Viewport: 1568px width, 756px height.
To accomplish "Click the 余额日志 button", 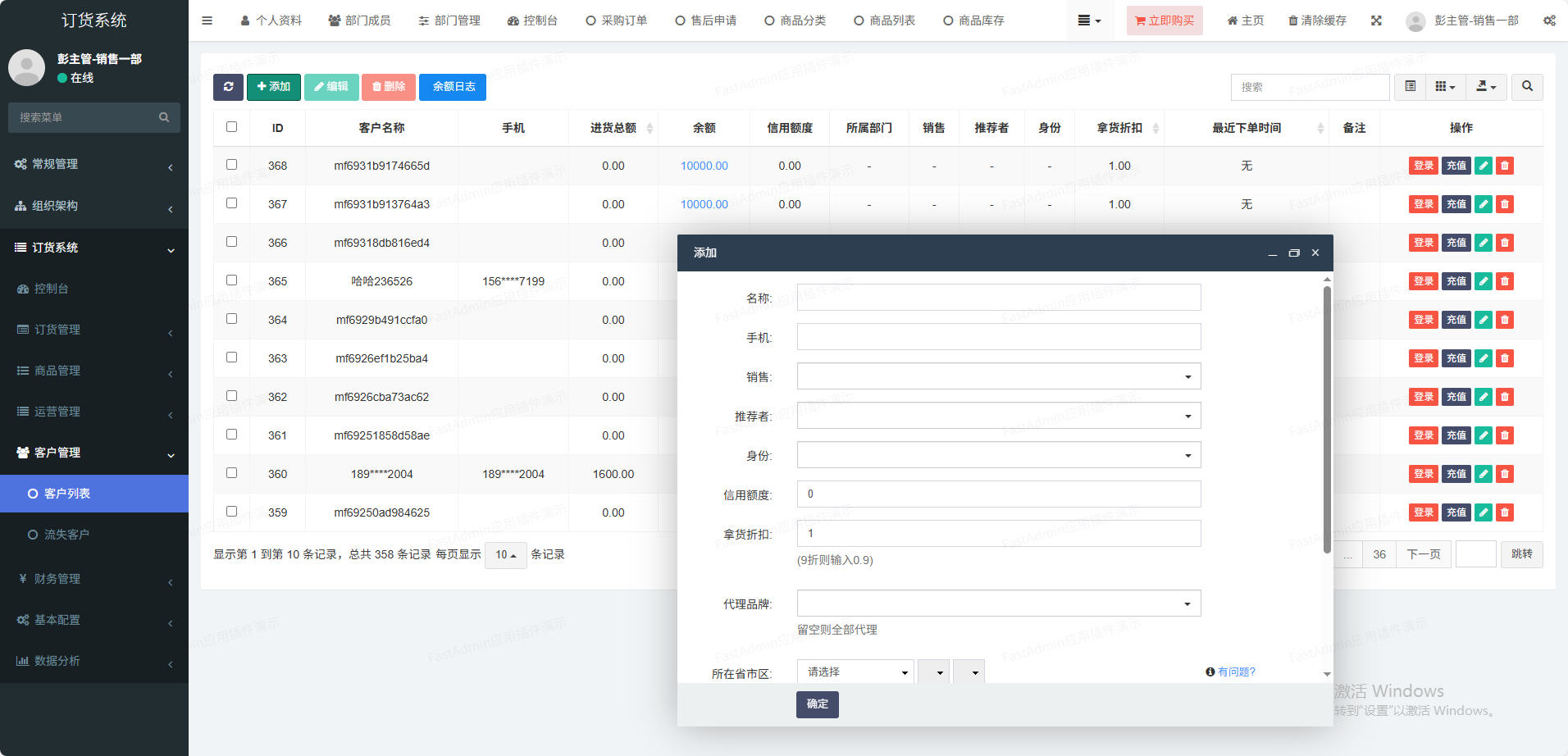I will coord(453,87).
